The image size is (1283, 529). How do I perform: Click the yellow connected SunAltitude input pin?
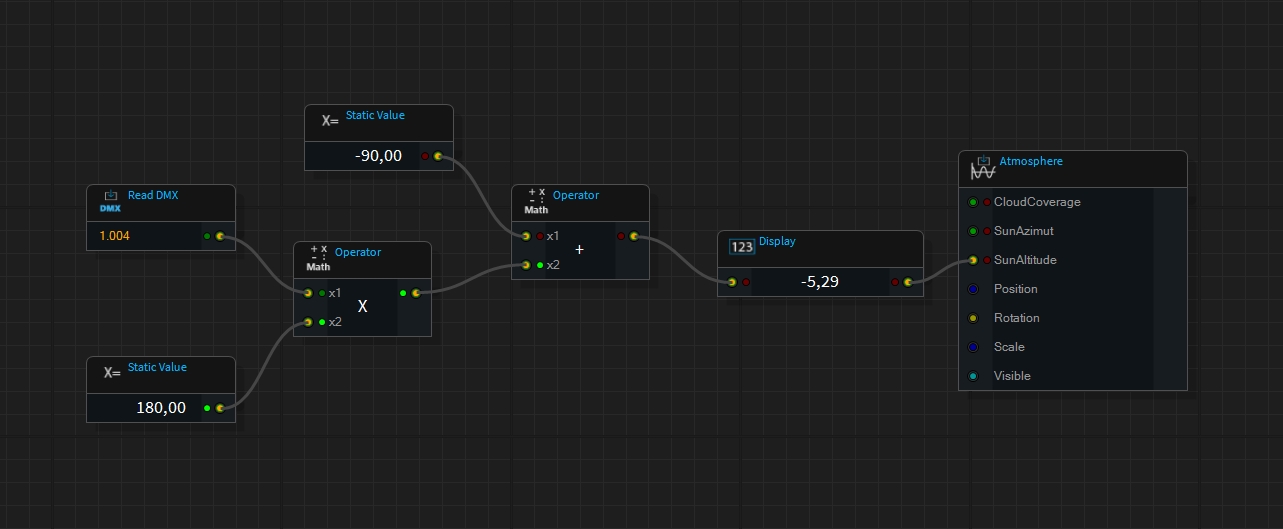[x=973, y=260]
